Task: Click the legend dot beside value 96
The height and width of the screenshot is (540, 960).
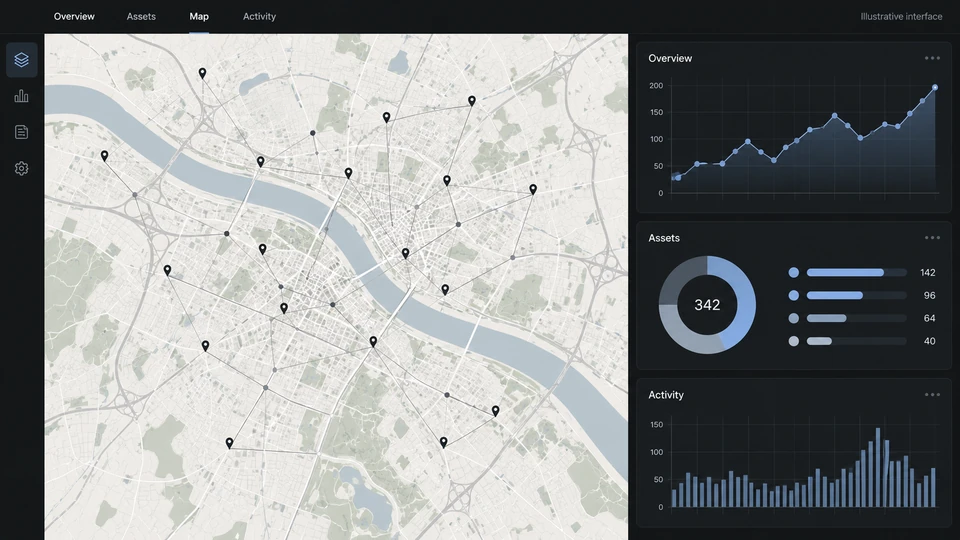Action: point(793,295)
